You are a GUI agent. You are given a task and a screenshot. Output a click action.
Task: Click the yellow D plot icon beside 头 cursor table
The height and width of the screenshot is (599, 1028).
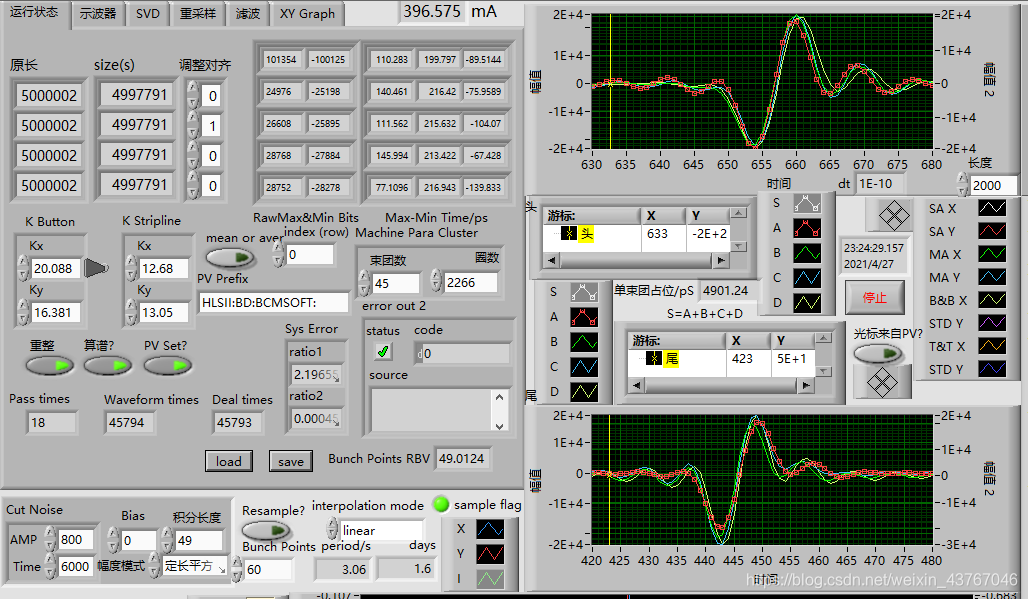point(807,303)
